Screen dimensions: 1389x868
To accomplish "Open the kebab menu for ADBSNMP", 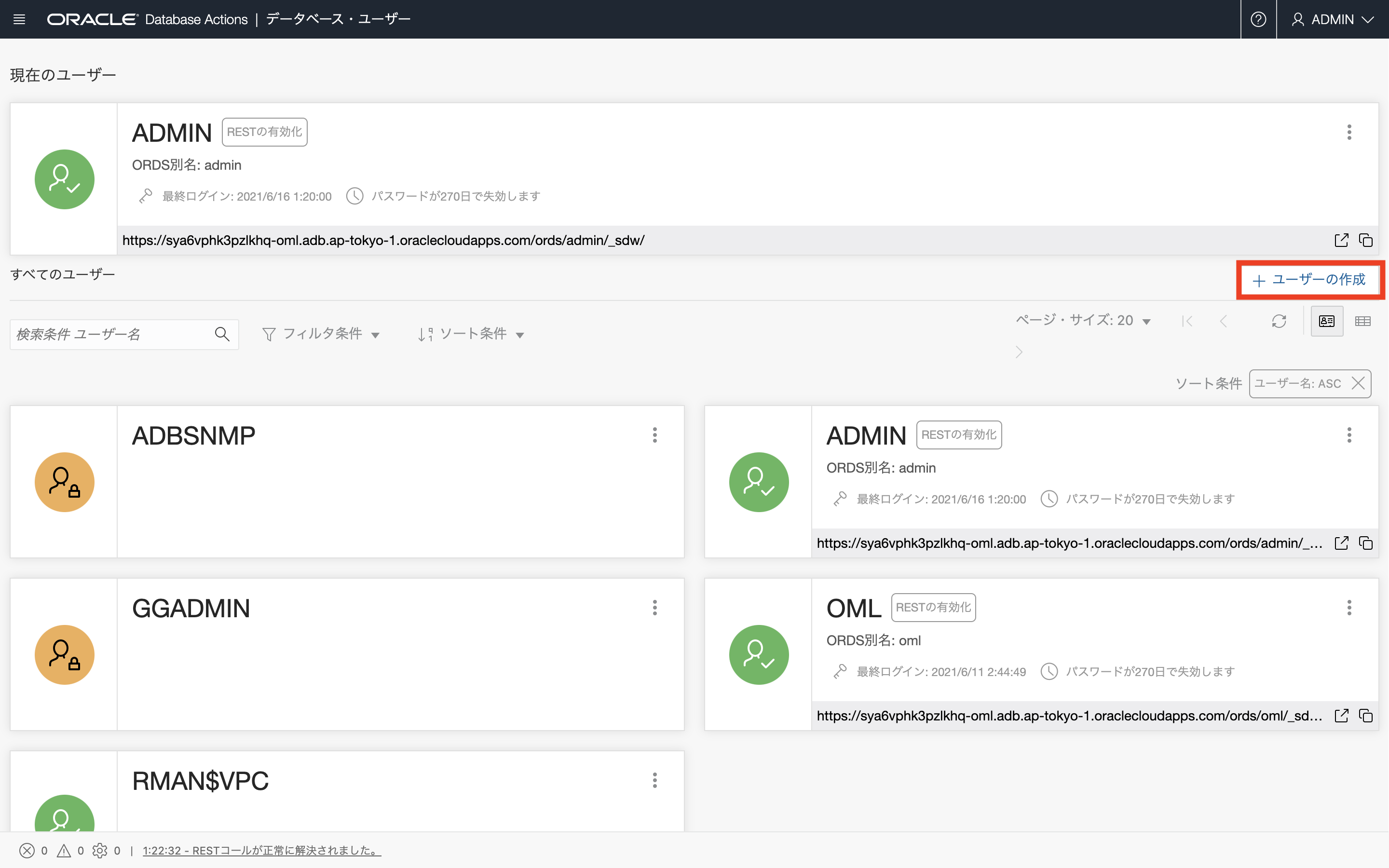I will (x=654, y=435).
